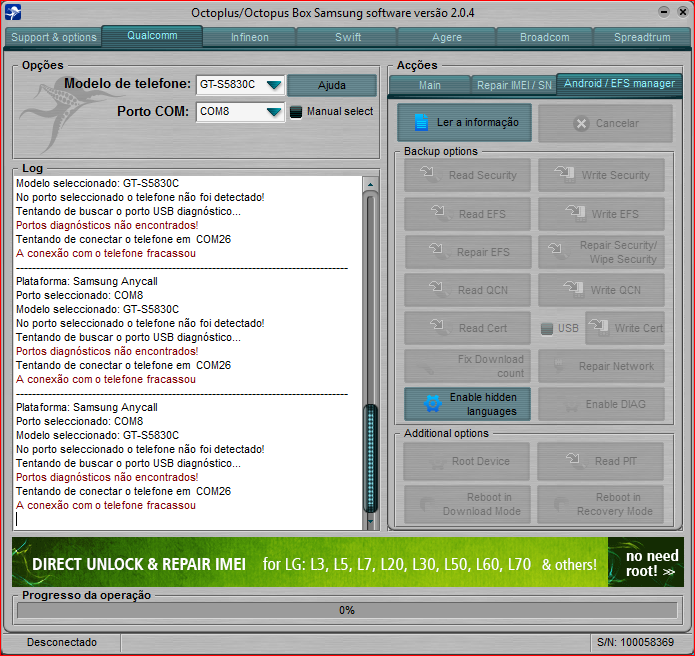Click the Fix Download count button
The width and height of the screenshot is (695, 656).
tap(467, 366)
